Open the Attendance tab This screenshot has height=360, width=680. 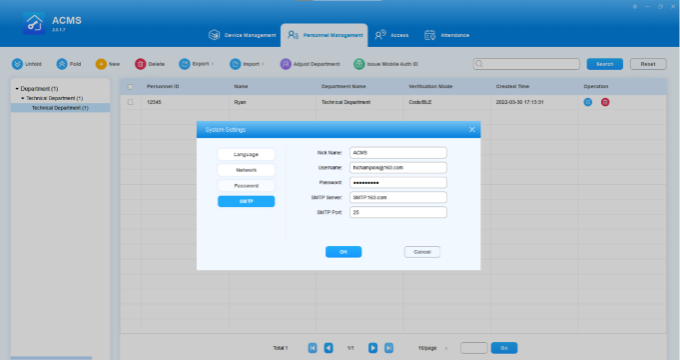click(447, 35)
